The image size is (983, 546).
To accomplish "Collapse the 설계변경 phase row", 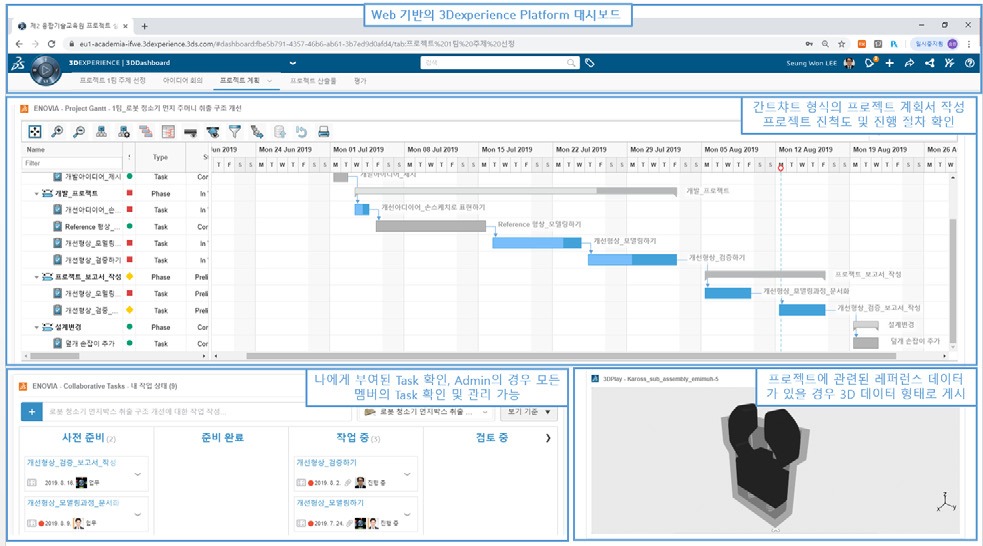I will pos(38,327).
